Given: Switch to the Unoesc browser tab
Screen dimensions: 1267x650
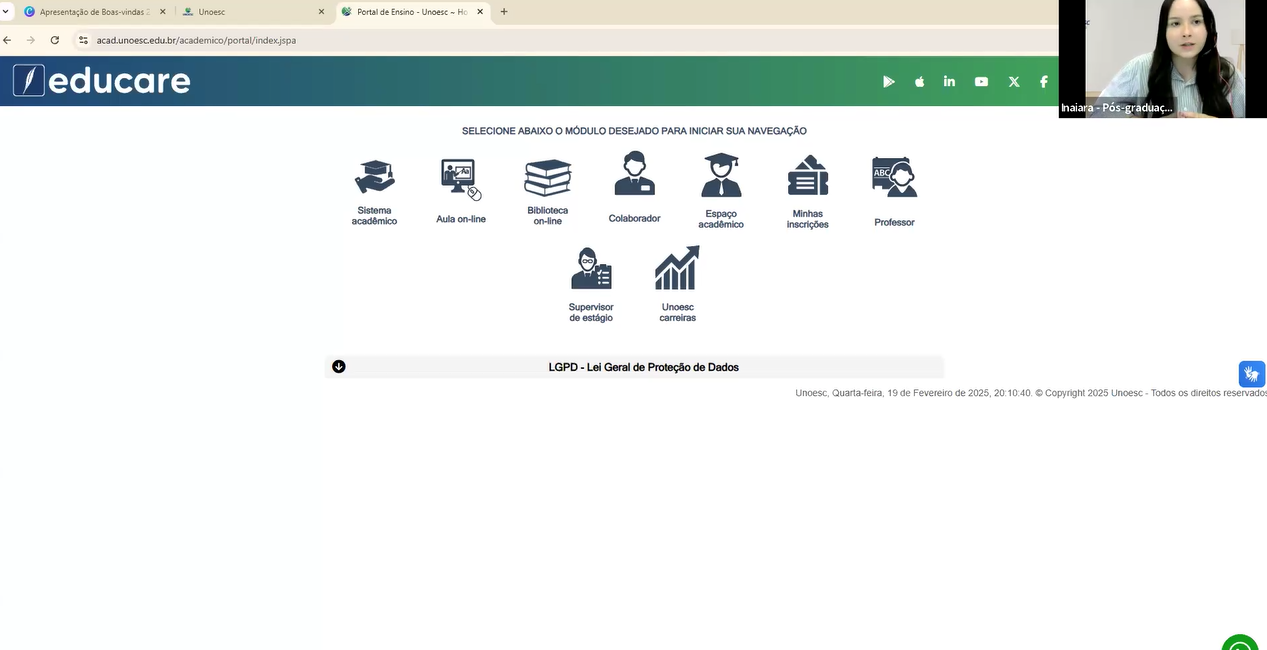Looking at the screenshot, I should coord(250,12).
